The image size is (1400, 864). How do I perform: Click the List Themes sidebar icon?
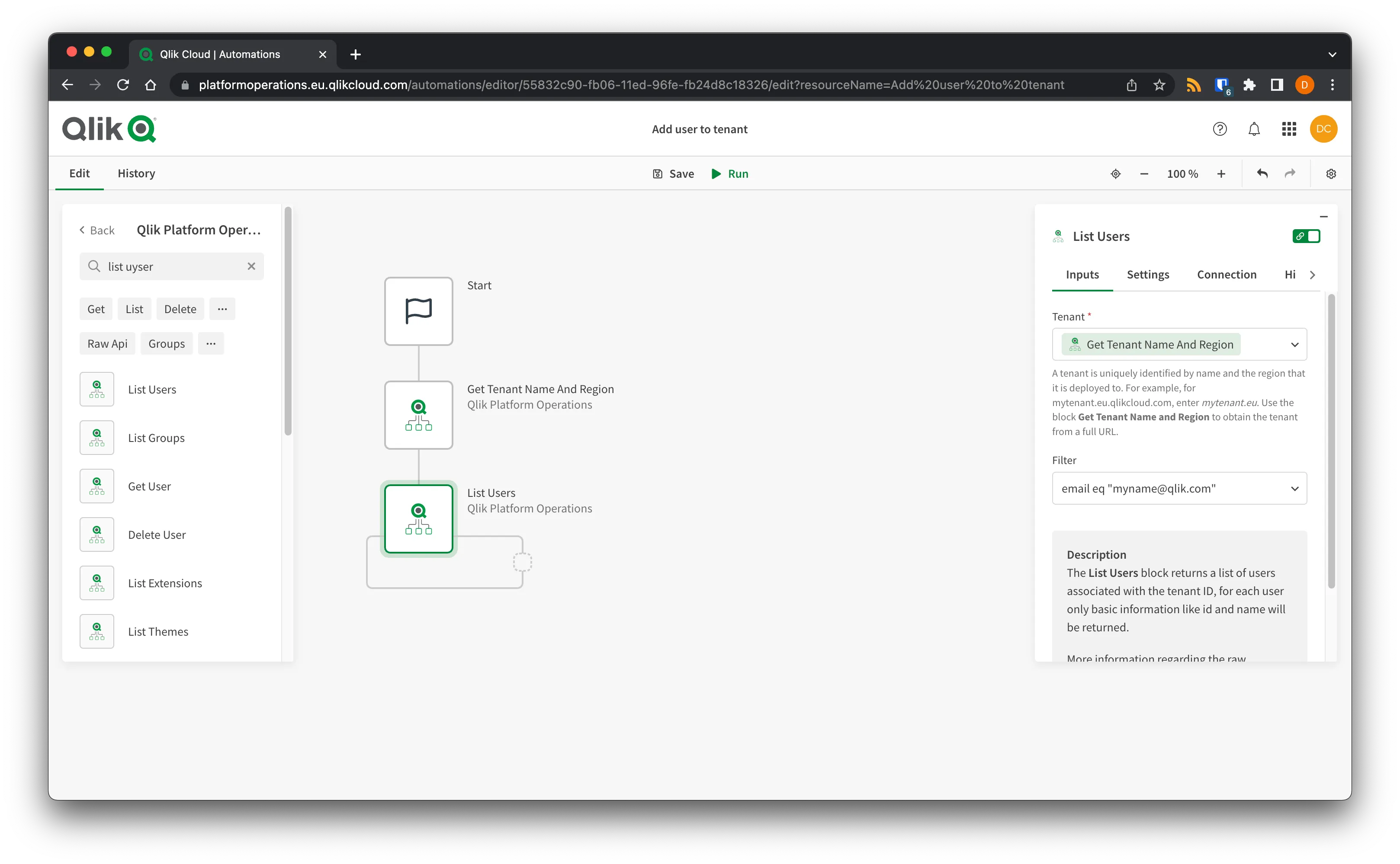point(97,631)
